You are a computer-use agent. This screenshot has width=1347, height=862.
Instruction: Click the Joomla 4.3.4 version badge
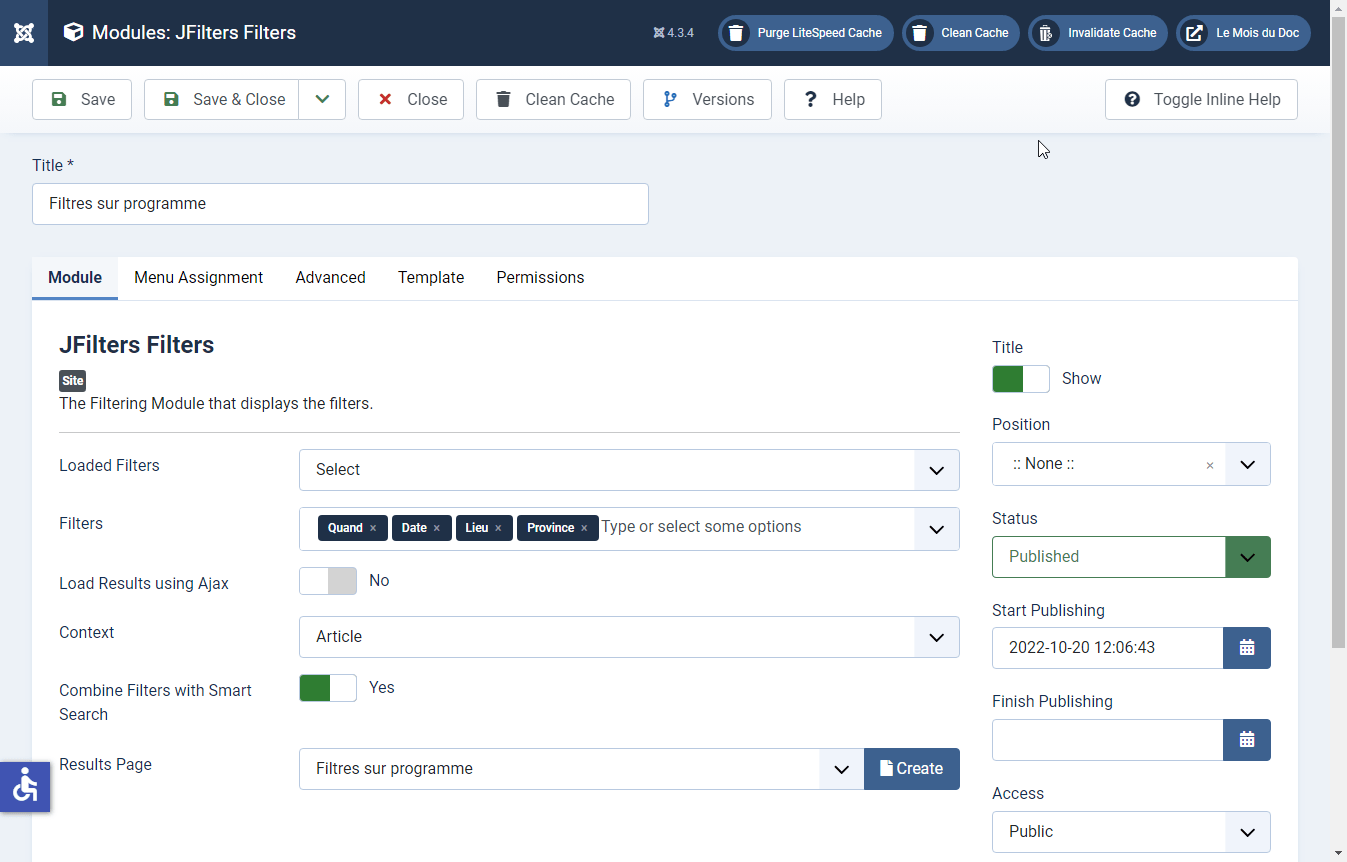674,33
